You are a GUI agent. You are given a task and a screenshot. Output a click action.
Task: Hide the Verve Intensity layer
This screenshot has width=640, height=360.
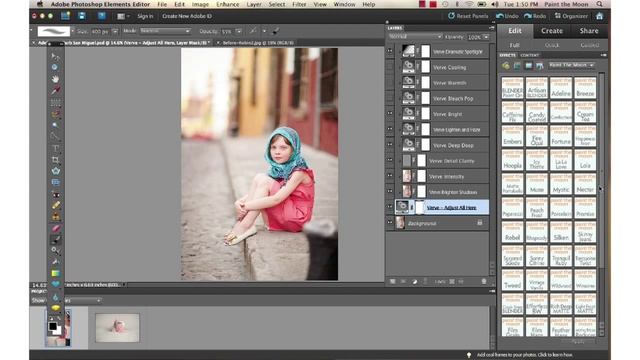[x=390, y=176]
